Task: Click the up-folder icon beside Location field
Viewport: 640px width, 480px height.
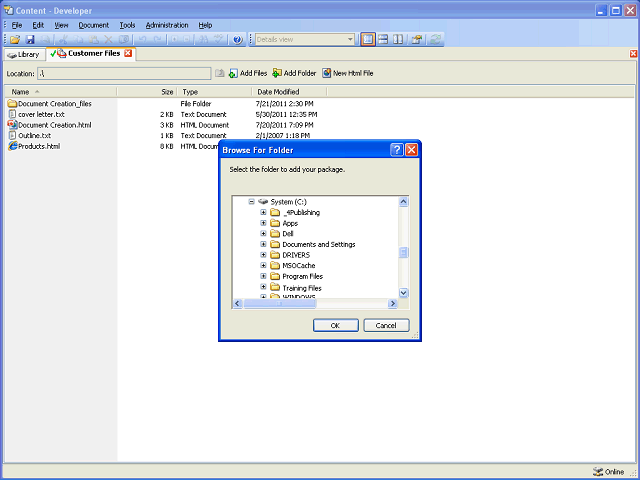Action: coord(220,73)
